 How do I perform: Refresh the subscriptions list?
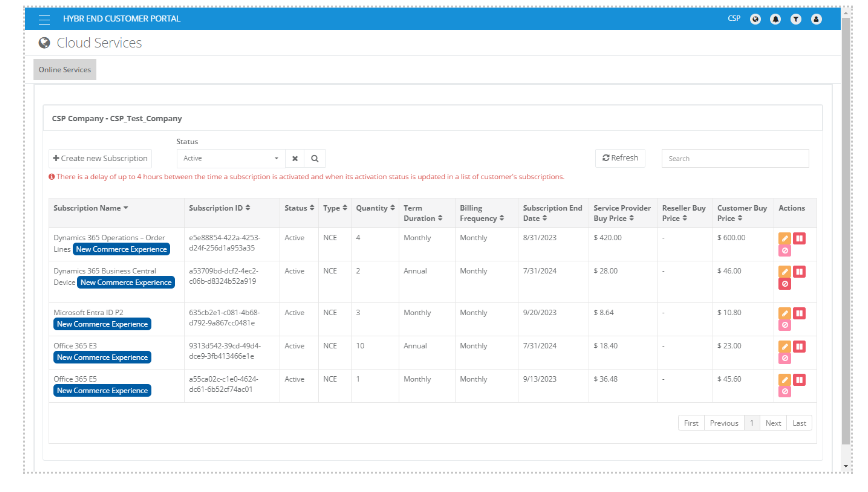pos(620,158)
